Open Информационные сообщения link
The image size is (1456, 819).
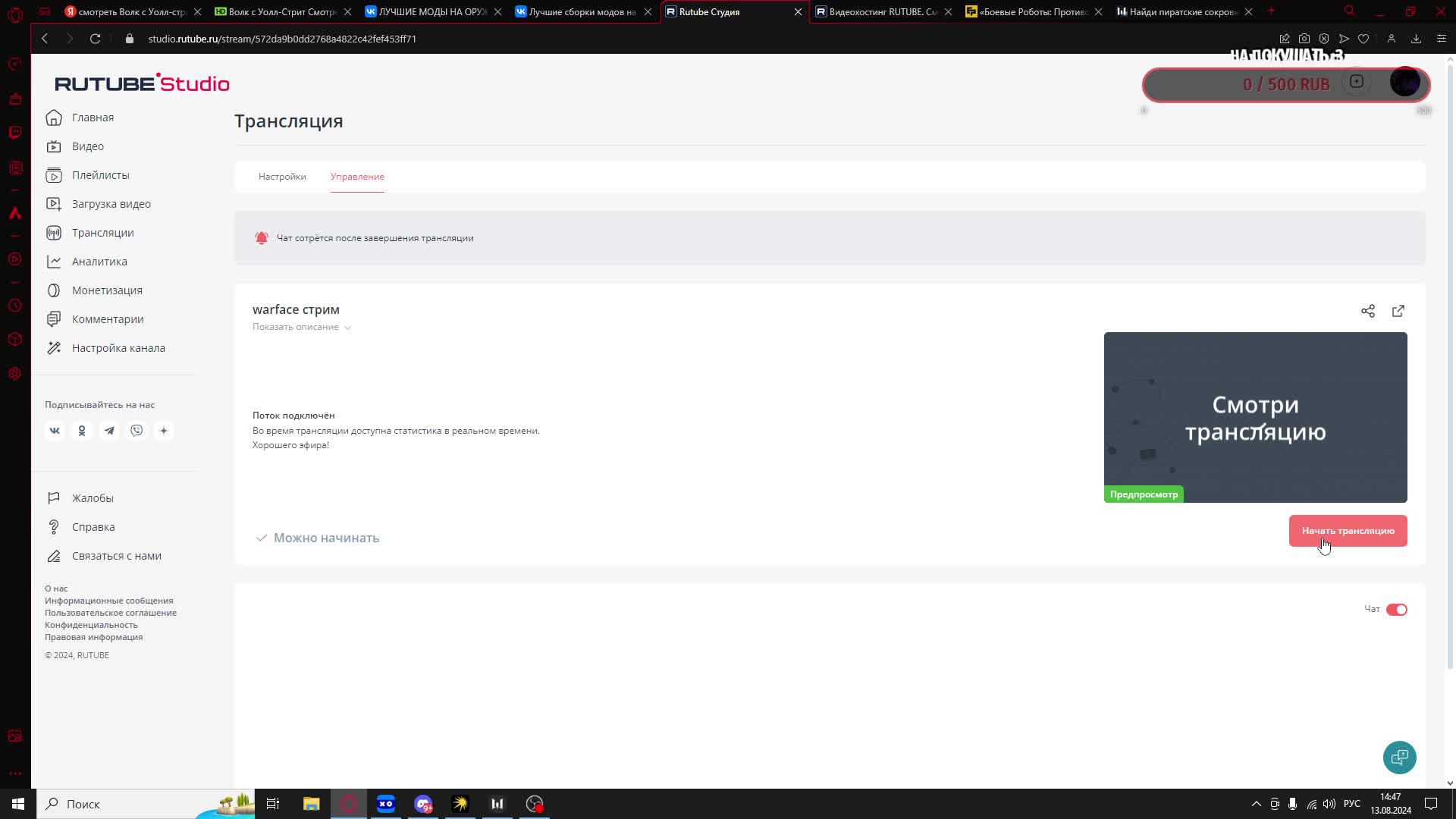(108, 601)
